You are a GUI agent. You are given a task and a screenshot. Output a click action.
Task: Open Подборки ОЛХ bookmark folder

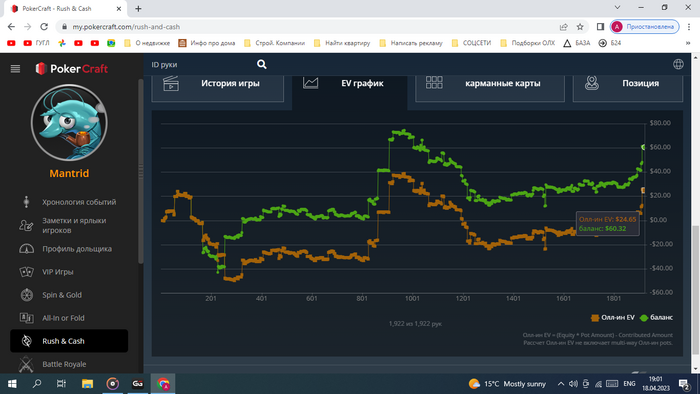(527, 43)
